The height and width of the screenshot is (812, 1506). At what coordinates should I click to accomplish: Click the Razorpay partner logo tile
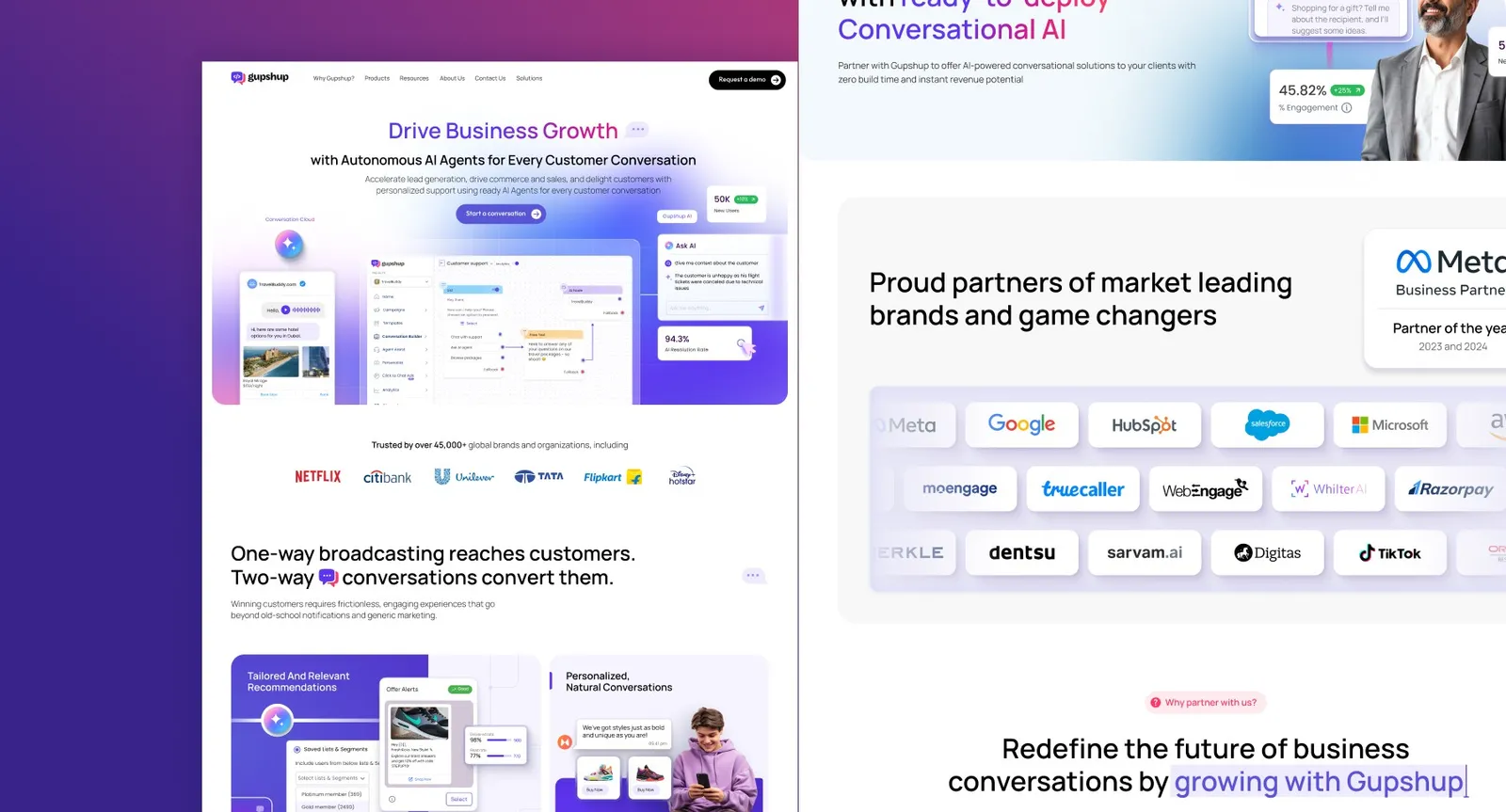[1450, 488]
